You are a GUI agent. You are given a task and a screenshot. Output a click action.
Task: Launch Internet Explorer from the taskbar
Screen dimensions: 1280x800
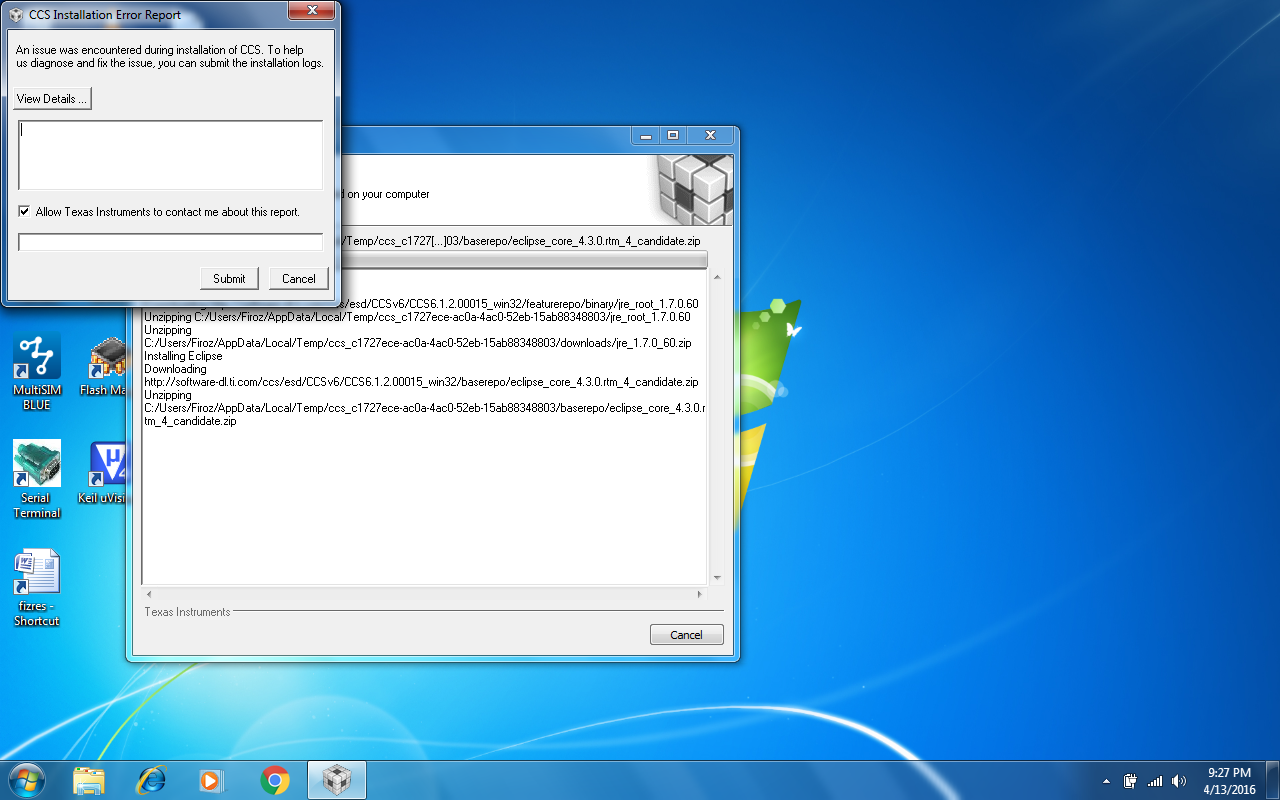click(x=151, y=780)
